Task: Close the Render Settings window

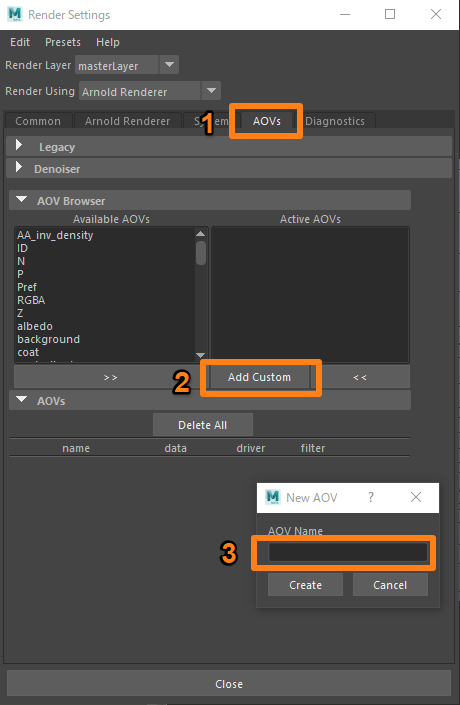Action: [436, 14]
